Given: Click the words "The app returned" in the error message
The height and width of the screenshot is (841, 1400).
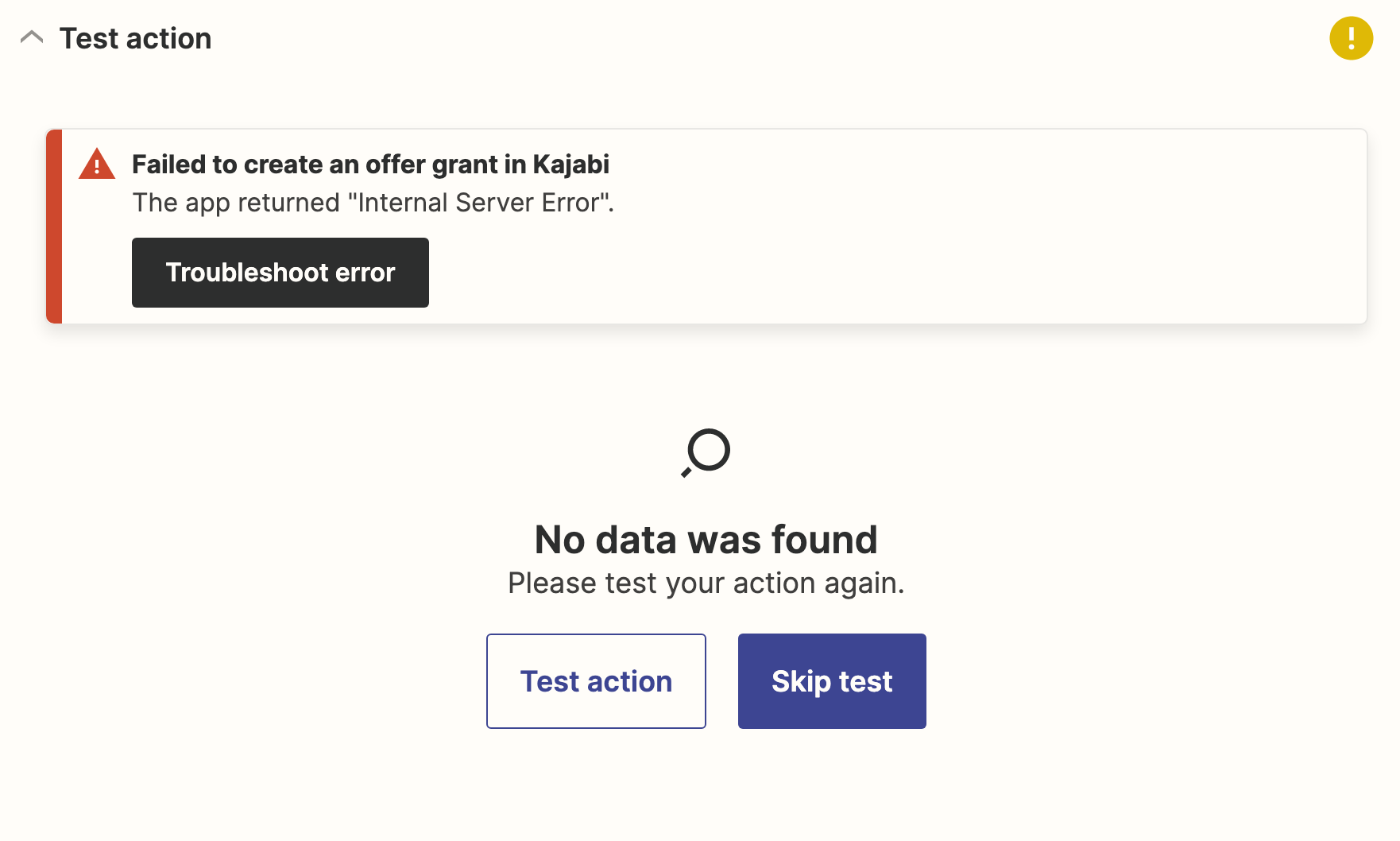Looking at the screenshot, I should point(236,203).
